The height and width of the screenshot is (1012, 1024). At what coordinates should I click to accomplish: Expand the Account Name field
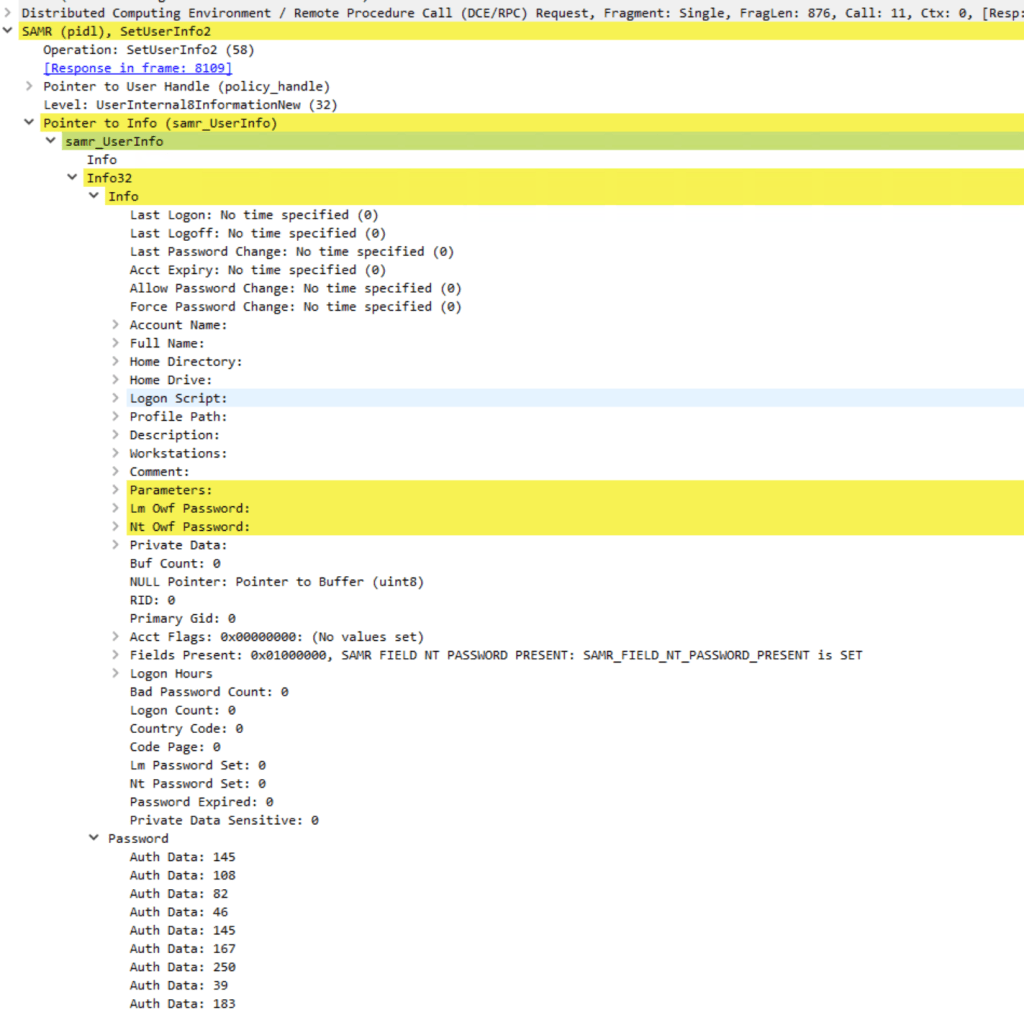(x=116, y=325)
